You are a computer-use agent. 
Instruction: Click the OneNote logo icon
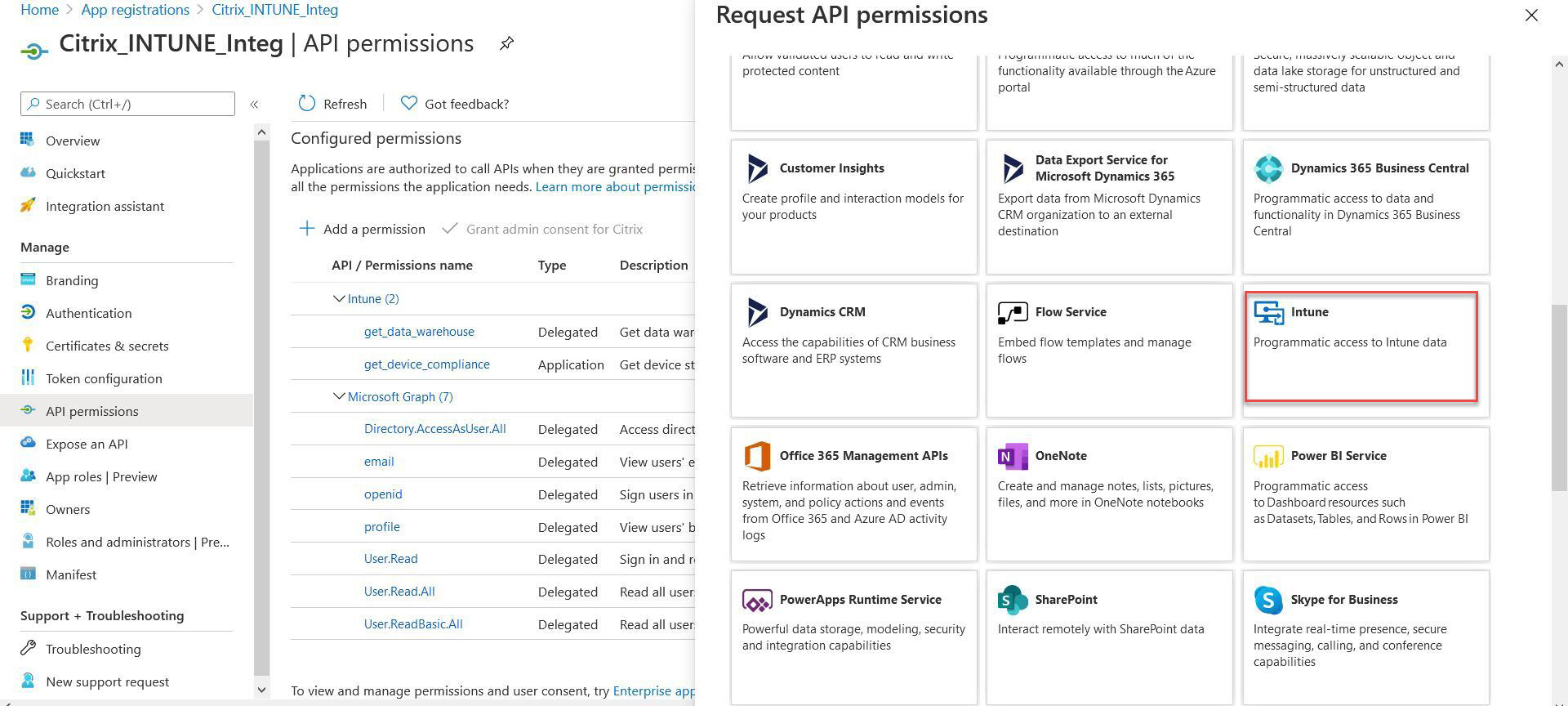coord(1013,456)
